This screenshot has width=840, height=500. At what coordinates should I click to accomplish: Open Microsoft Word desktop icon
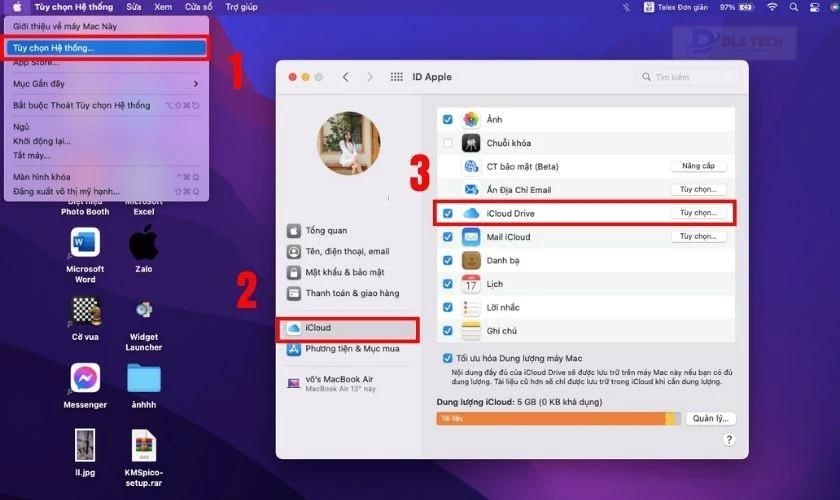coord(85,242)
